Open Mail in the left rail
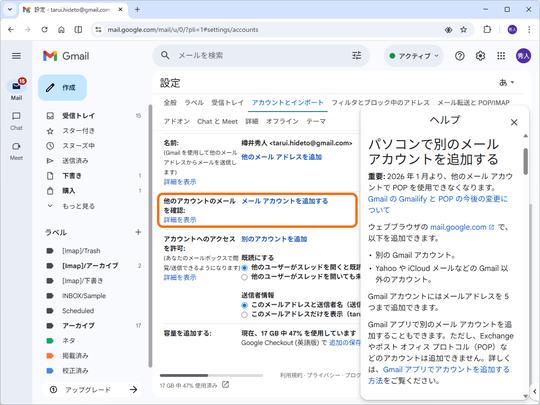This screenshot has height=405, width=540. coord(16,90)
